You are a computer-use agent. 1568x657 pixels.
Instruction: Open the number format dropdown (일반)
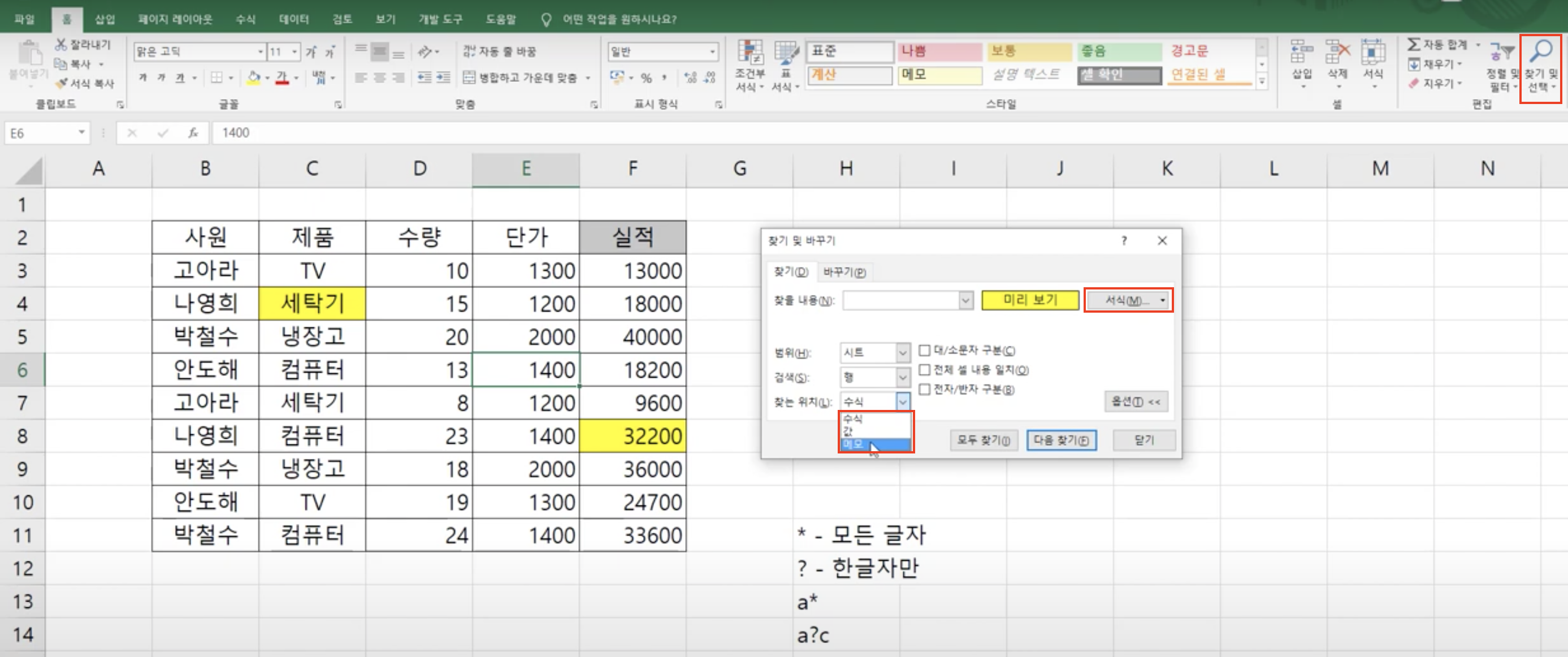click(712, 52)
